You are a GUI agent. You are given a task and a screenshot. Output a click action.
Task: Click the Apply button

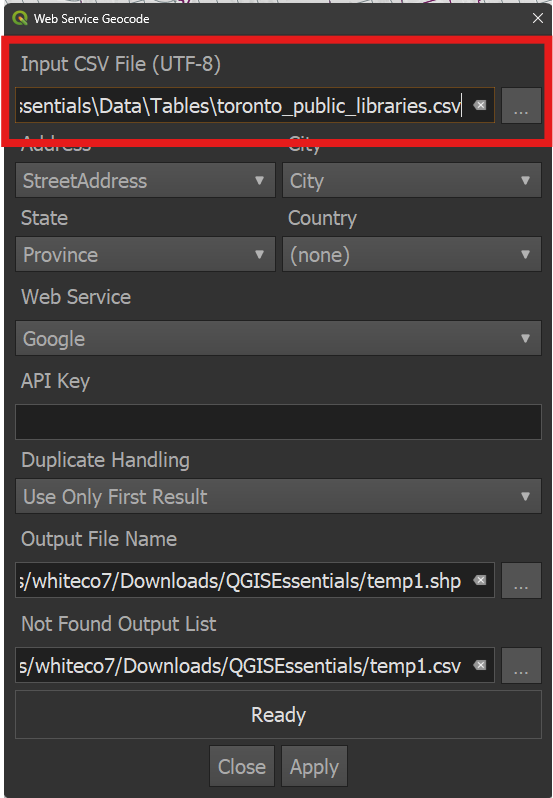(x=314, y=766)
